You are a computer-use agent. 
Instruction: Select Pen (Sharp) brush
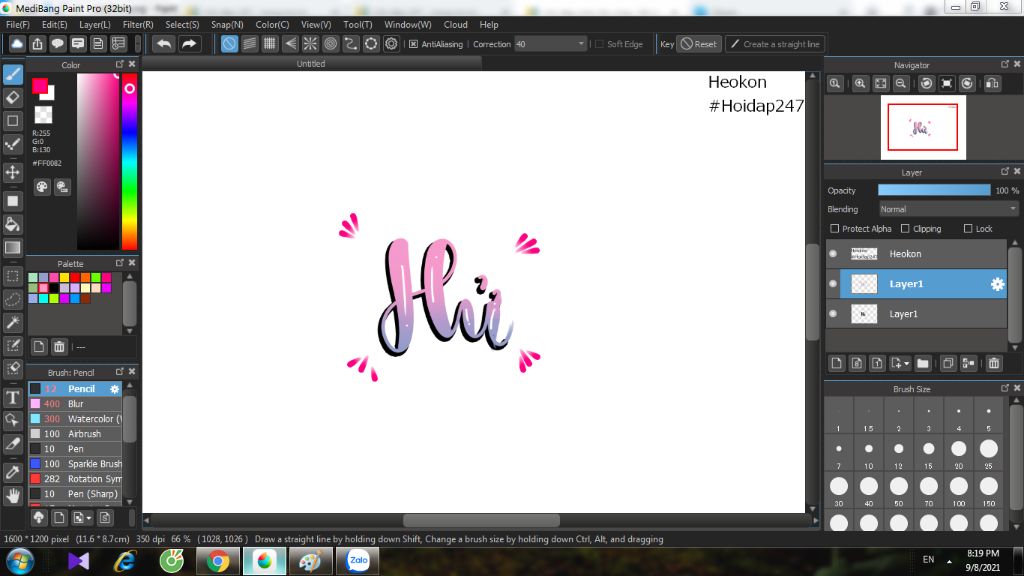click(x=75, y=494)
